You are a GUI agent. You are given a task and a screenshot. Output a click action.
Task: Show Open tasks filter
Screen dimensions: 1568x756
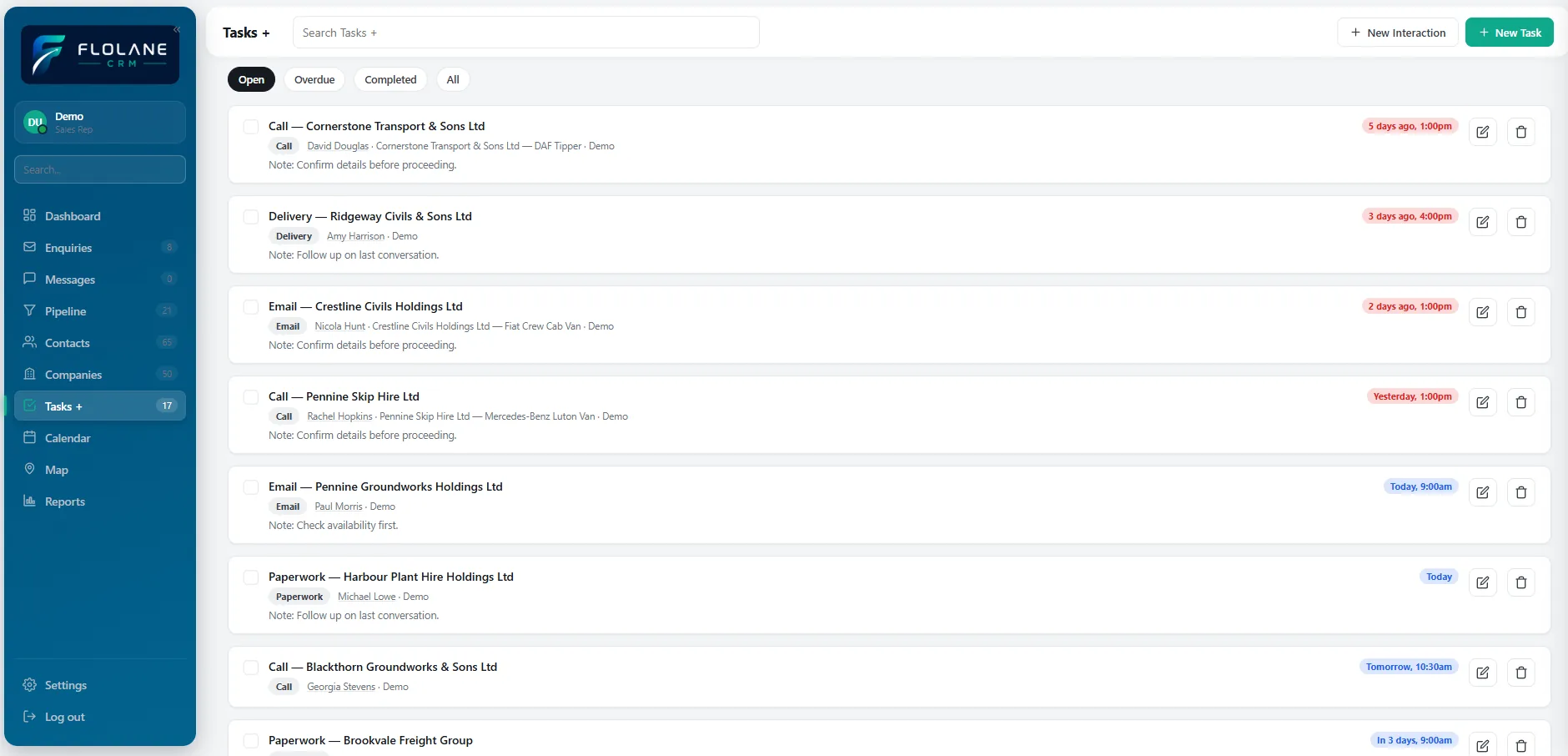point(251,80)
